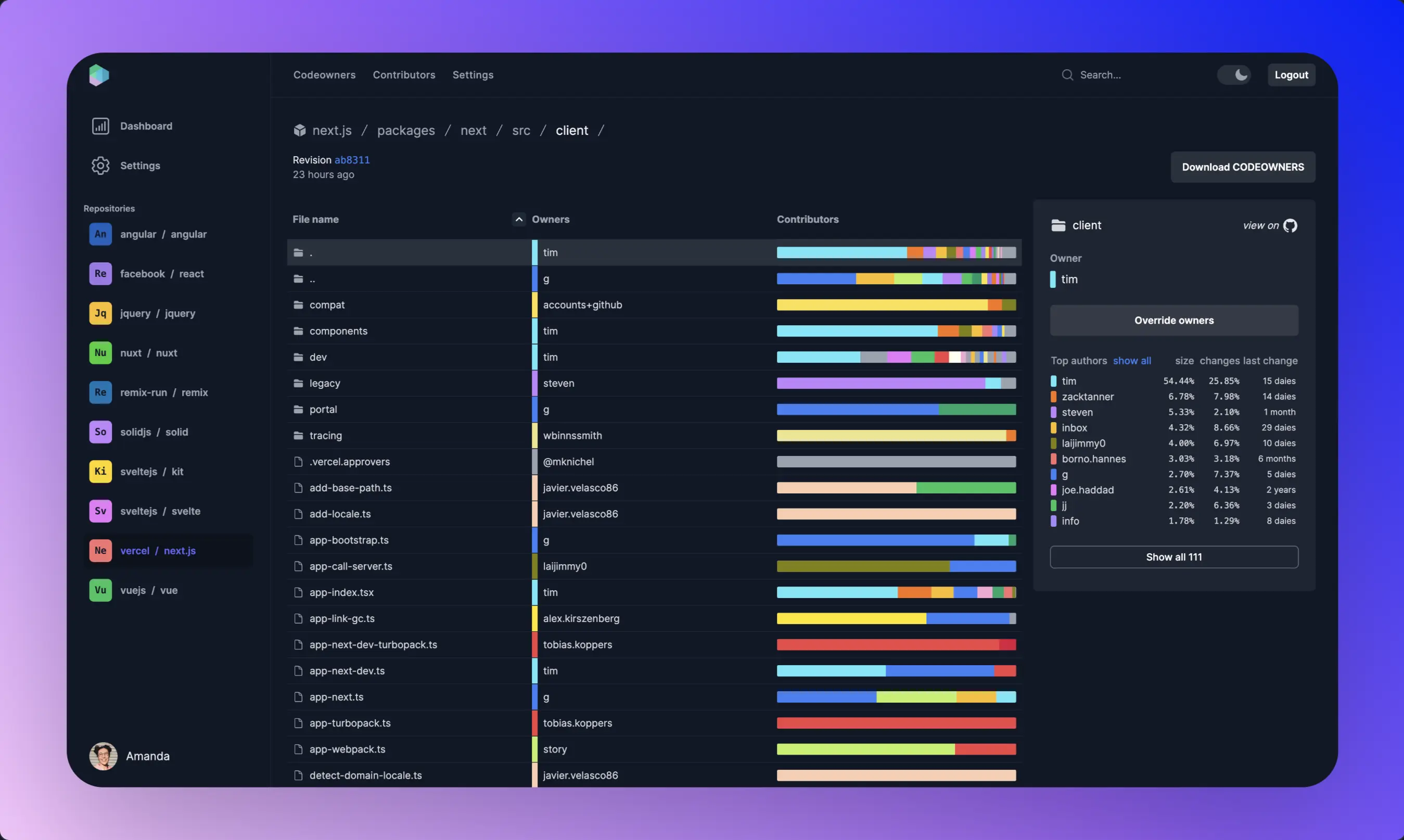The height and width of the screenshot is (840, 1404).
Task: Select the So solidjs repository badge
Action: tap(100, 432)
